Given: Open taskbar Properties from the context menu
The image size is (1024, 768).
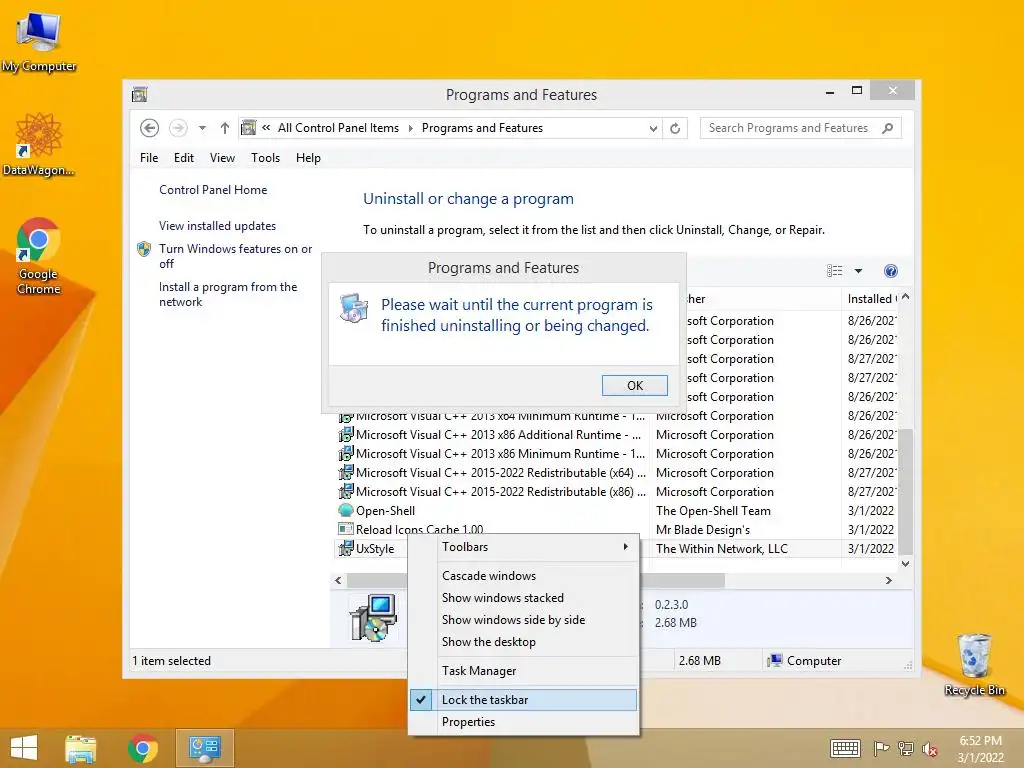Looking at the screenshot, I should (523, 722).
